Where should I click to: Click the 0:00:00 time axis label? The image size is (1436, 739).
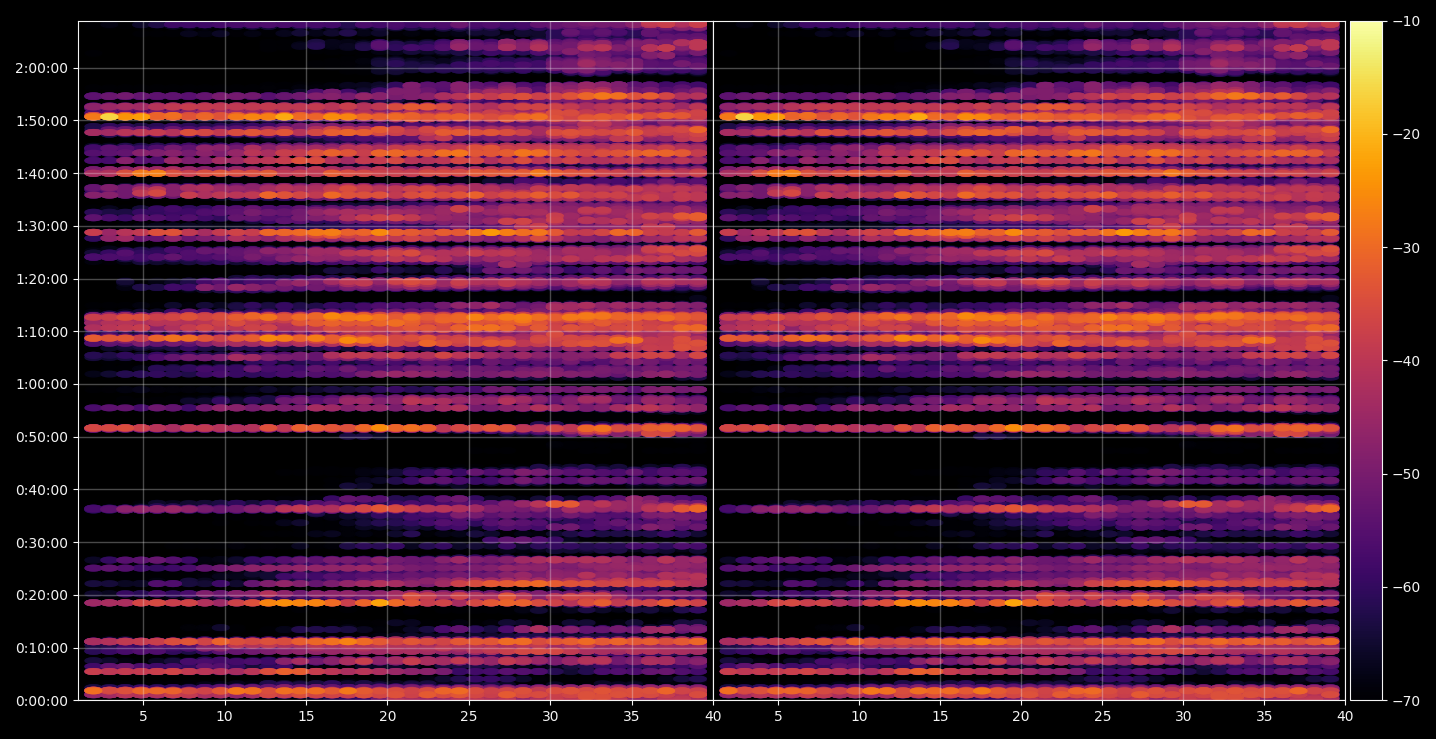pyautogui.click(x=42, y=701)
